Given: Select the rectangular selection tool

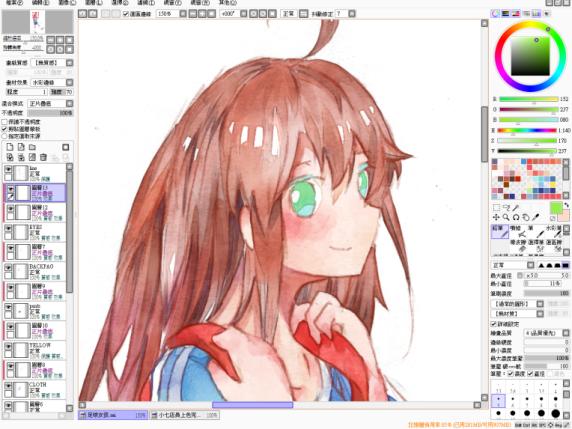Looking at the screenshot, I should (x=496, y=208).
